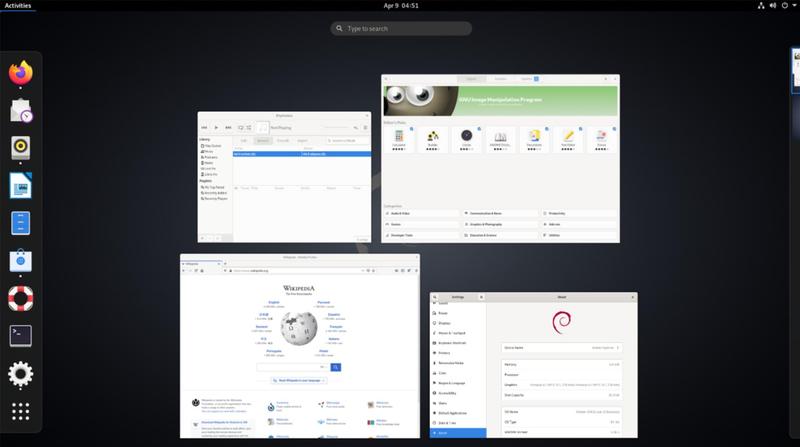Select Podcasts in Rhythmbox sidebar

(x=211, y=157)
